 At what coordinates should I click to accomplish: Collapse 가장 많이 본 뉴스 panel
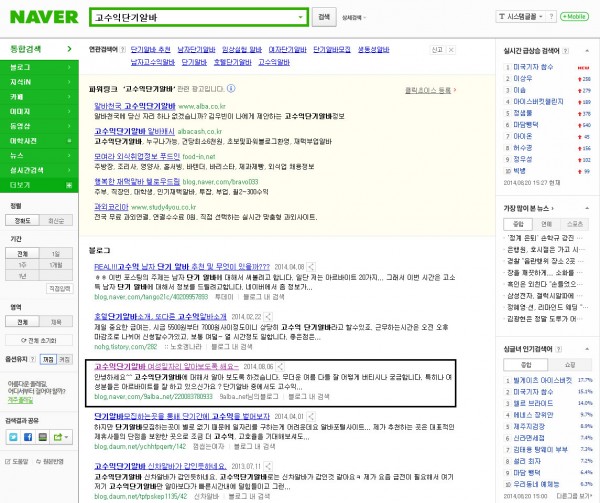[x=587, y=208]
